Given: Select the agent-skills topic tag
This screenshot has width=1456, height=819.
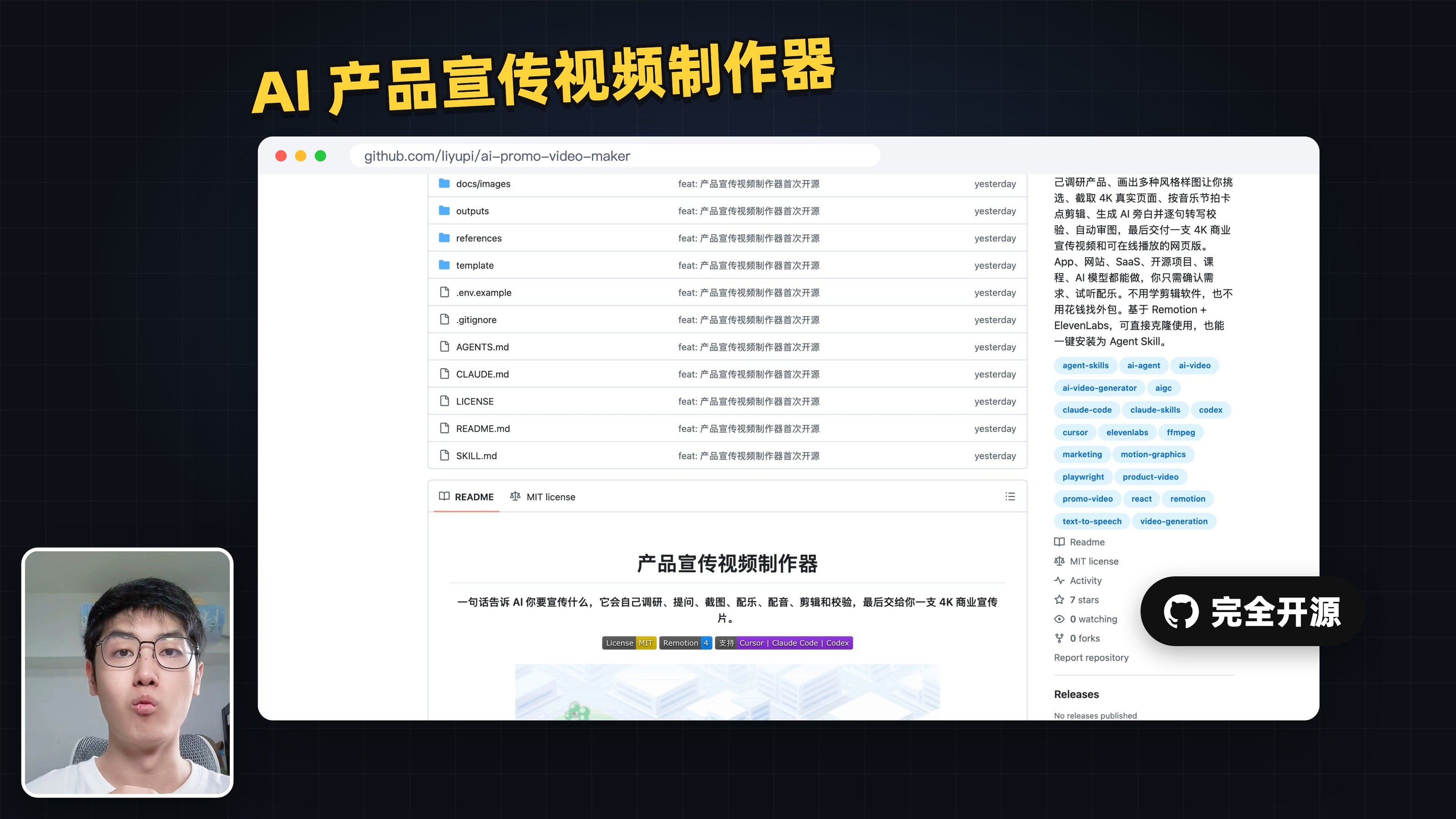Looking at the screenshot, I should click(1085, 365).
